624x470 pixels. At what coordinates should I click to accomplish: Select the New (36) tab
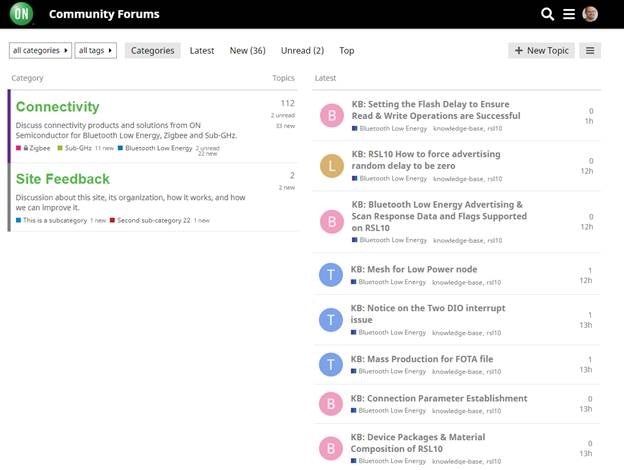pyautogui.click(x=248, y=51)
